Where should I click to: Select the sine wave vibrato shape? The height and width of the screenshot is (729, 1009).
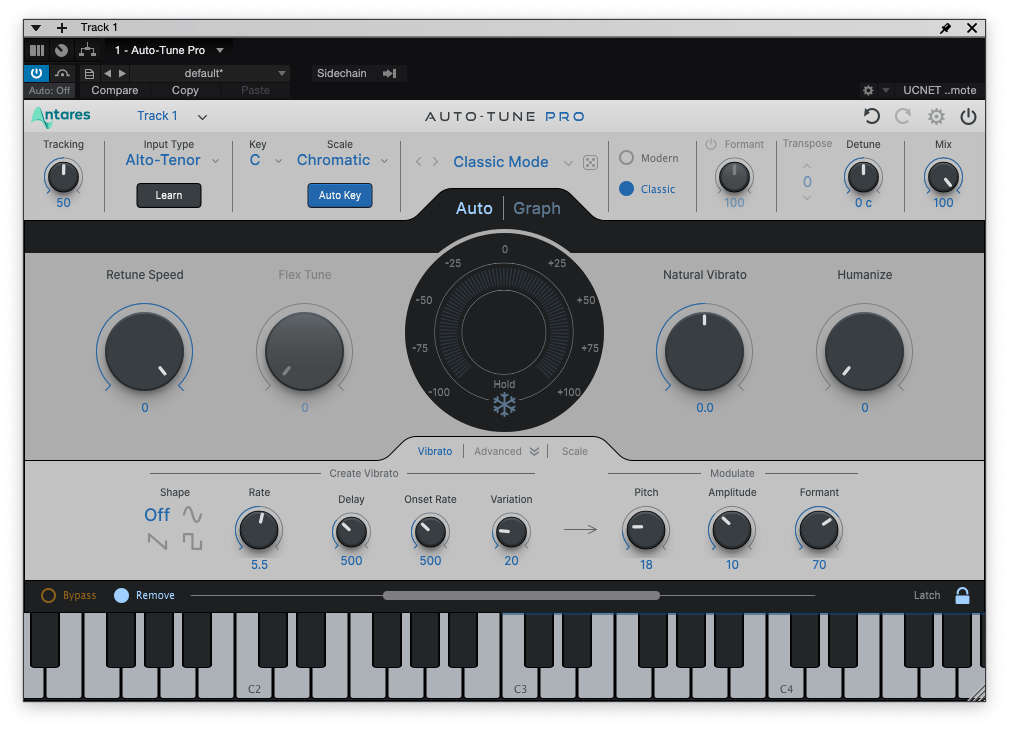(x=192, y=514)
